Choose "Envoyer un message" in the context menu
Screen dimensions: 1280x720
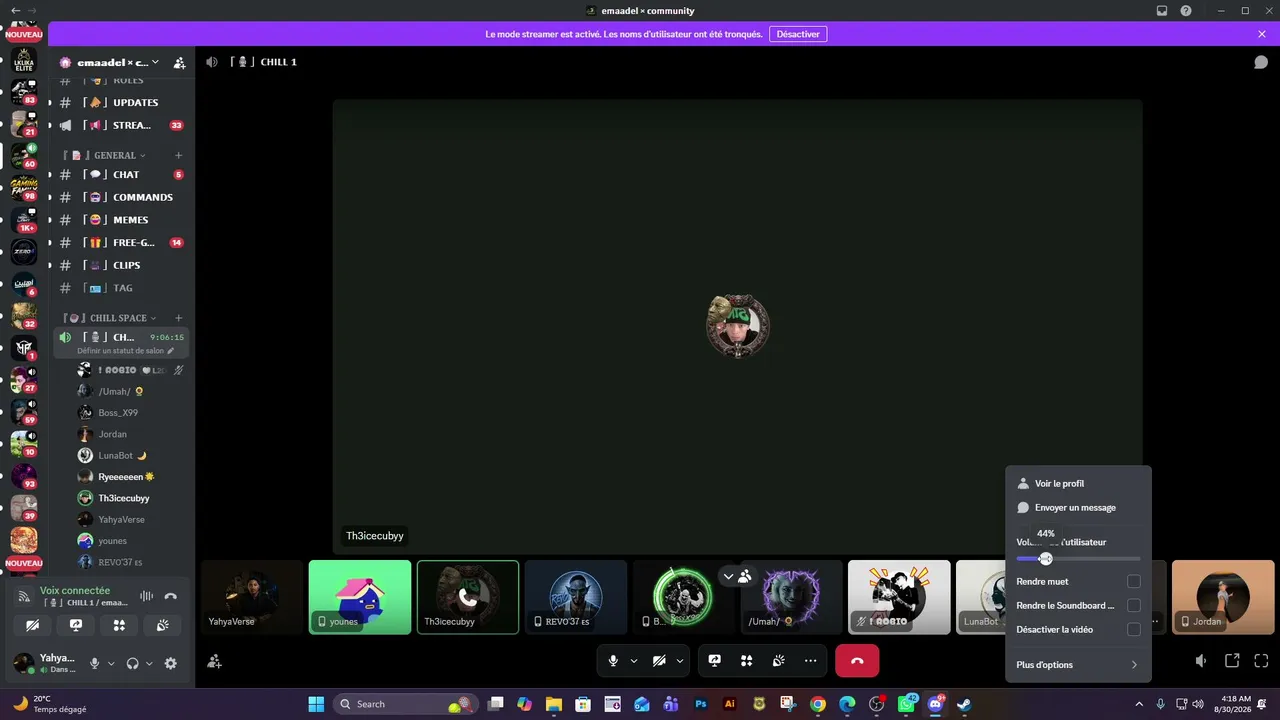[x=1078, y=507]
